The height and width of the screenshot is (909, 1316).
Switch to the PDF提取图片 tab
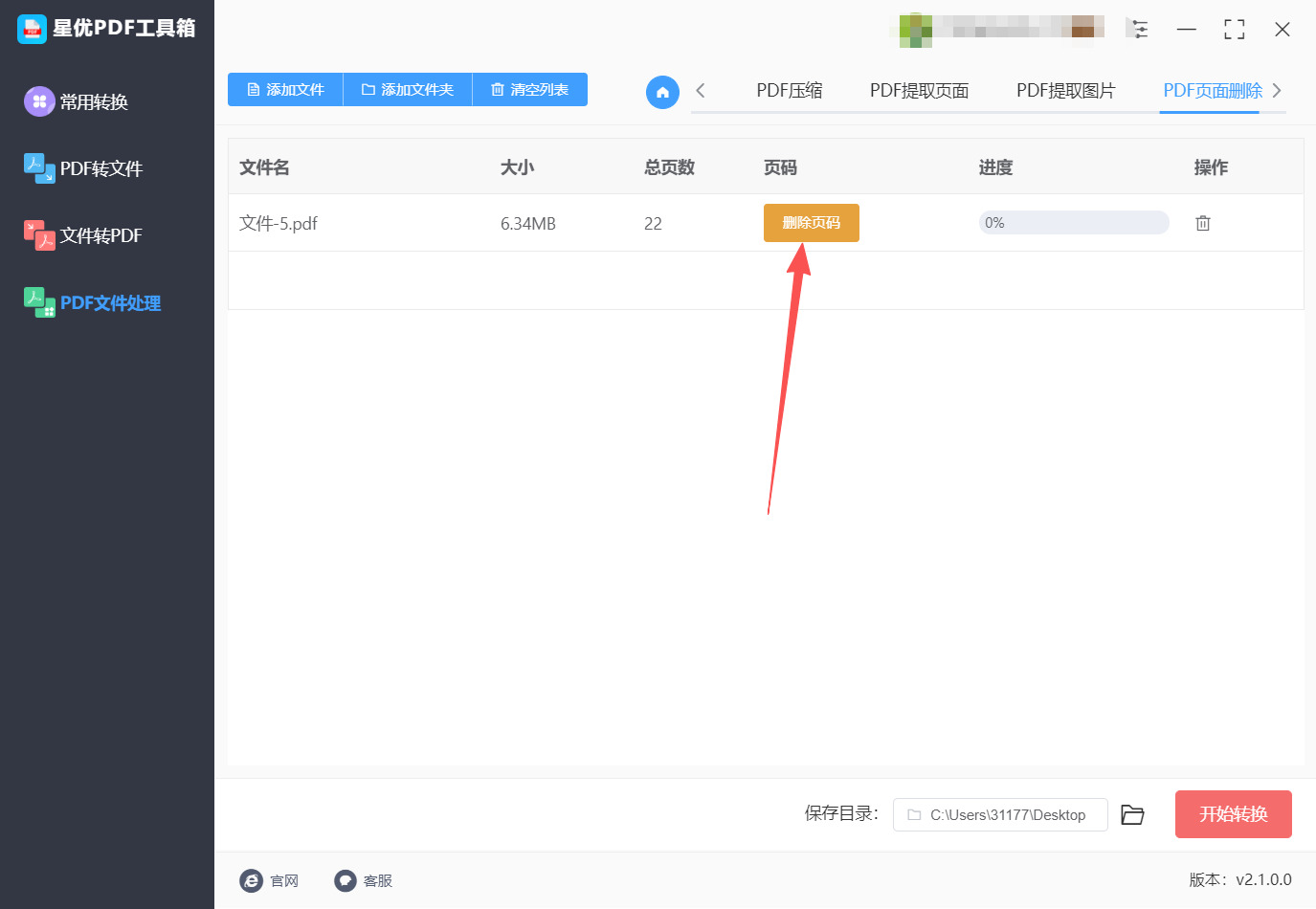[1066, 91]
